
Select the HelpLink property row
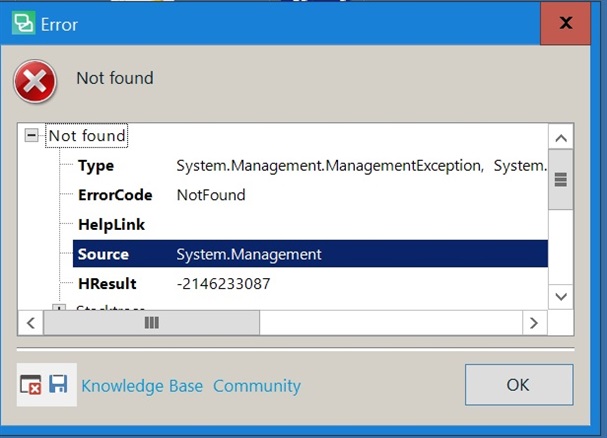click(x=310, y=224)
